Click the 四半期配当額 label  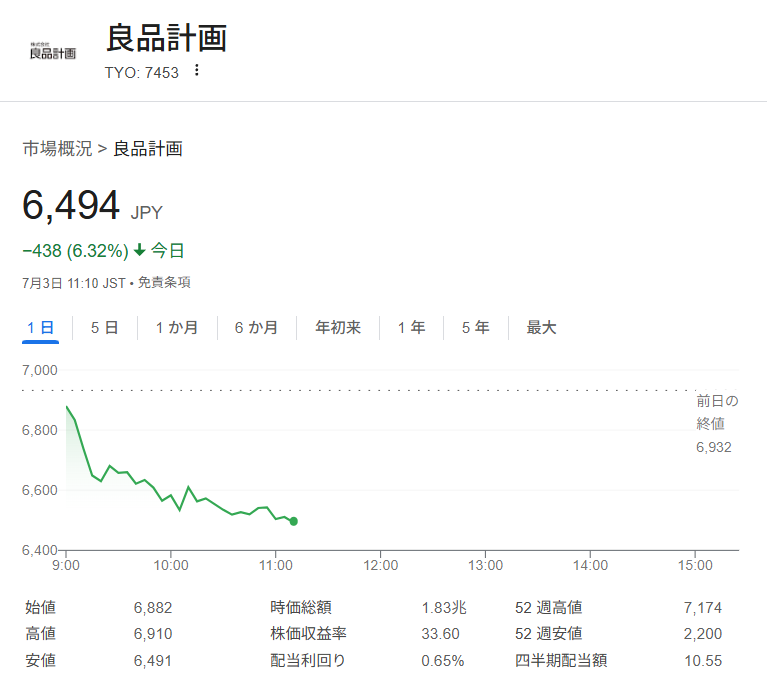point(561,660)
